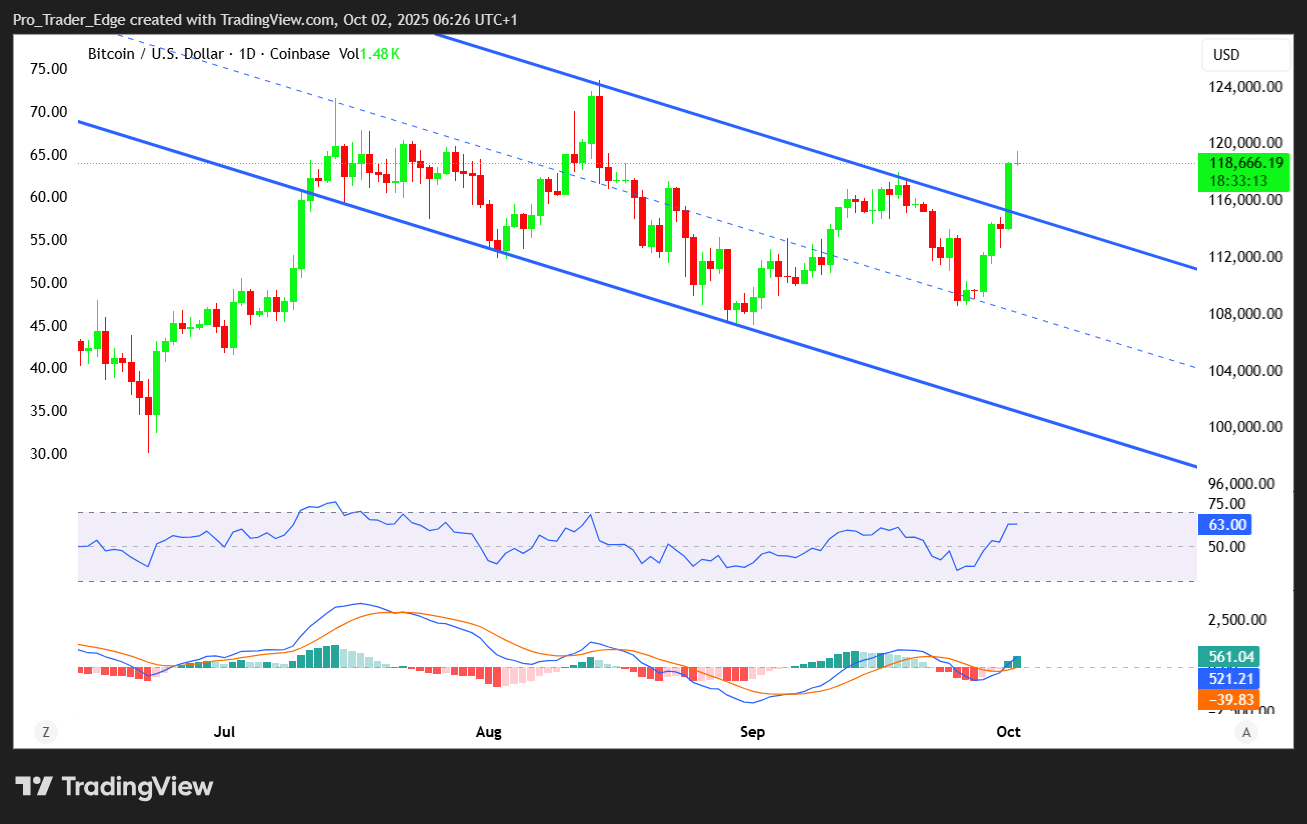Click the Jul label on time axis
This screenshot has width=1307, height=824.
tap(224, 732)
